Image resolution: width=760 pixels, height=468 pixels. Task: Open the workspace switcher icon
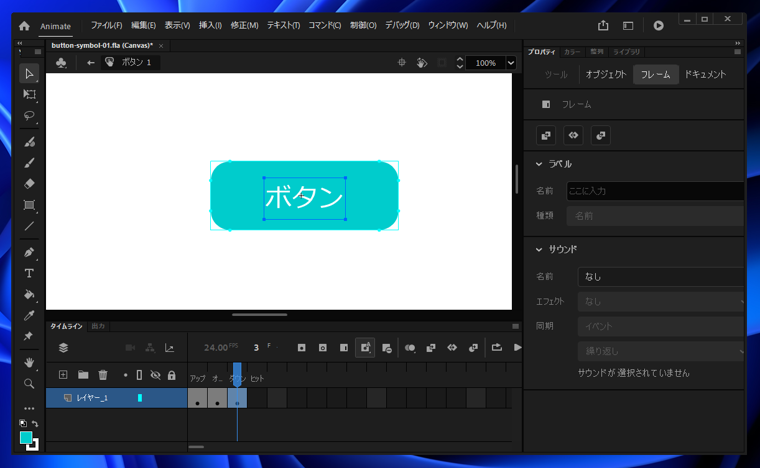[x=628, y=26]
